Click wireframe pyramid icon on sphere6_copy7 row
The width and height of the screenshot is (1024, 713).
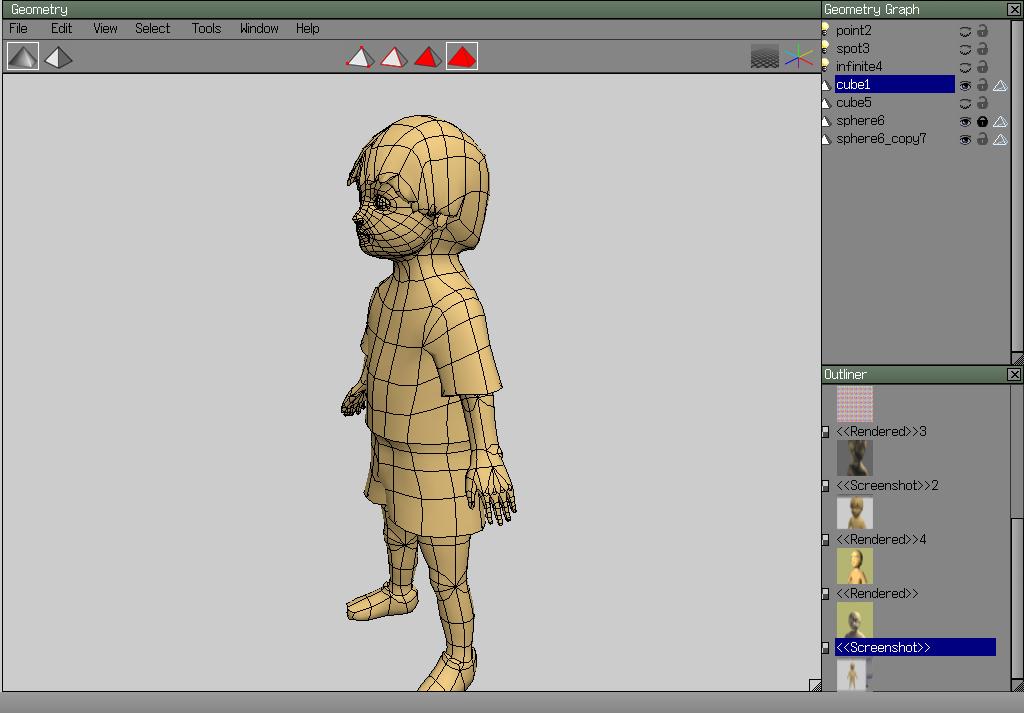(x=1000, y=139)
